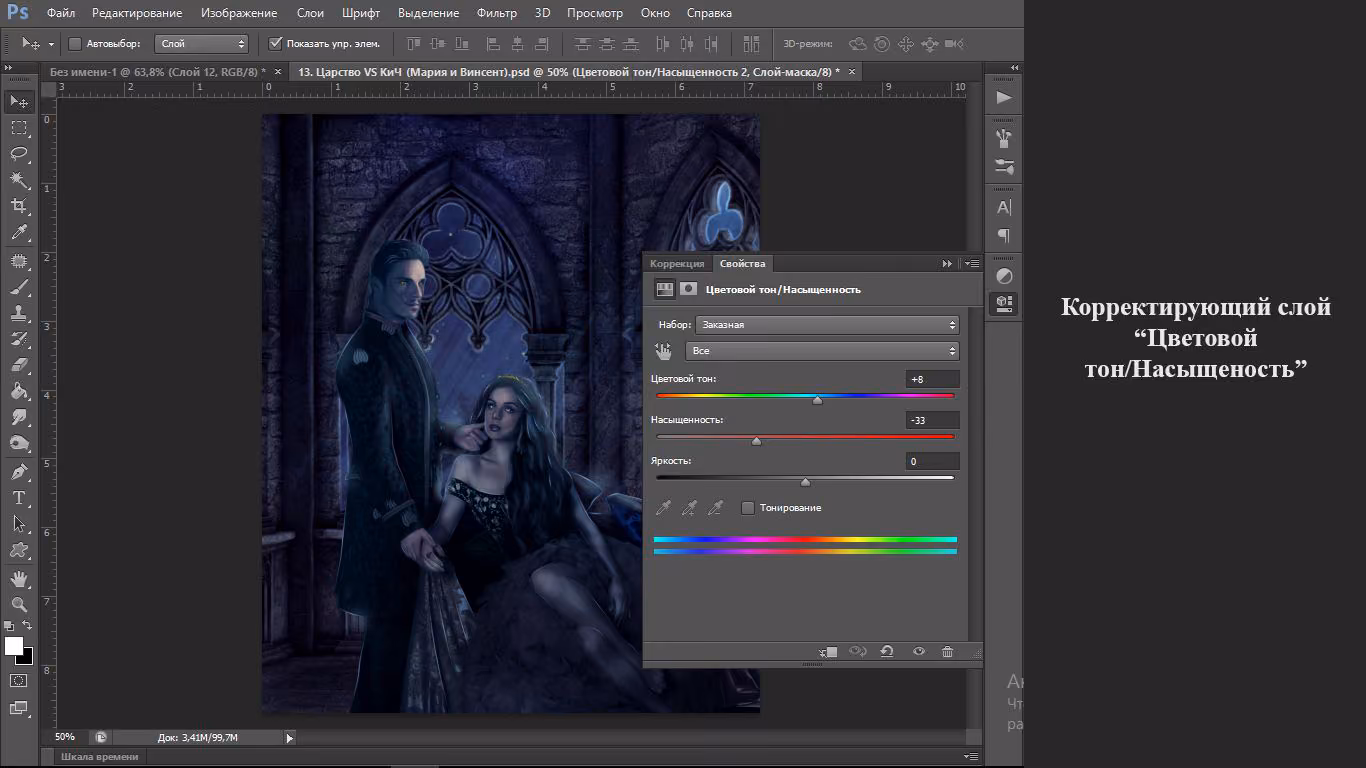Viewport: 1366px width, 768px height.
Task: Open the Справка menu
Action: (709, 13)
